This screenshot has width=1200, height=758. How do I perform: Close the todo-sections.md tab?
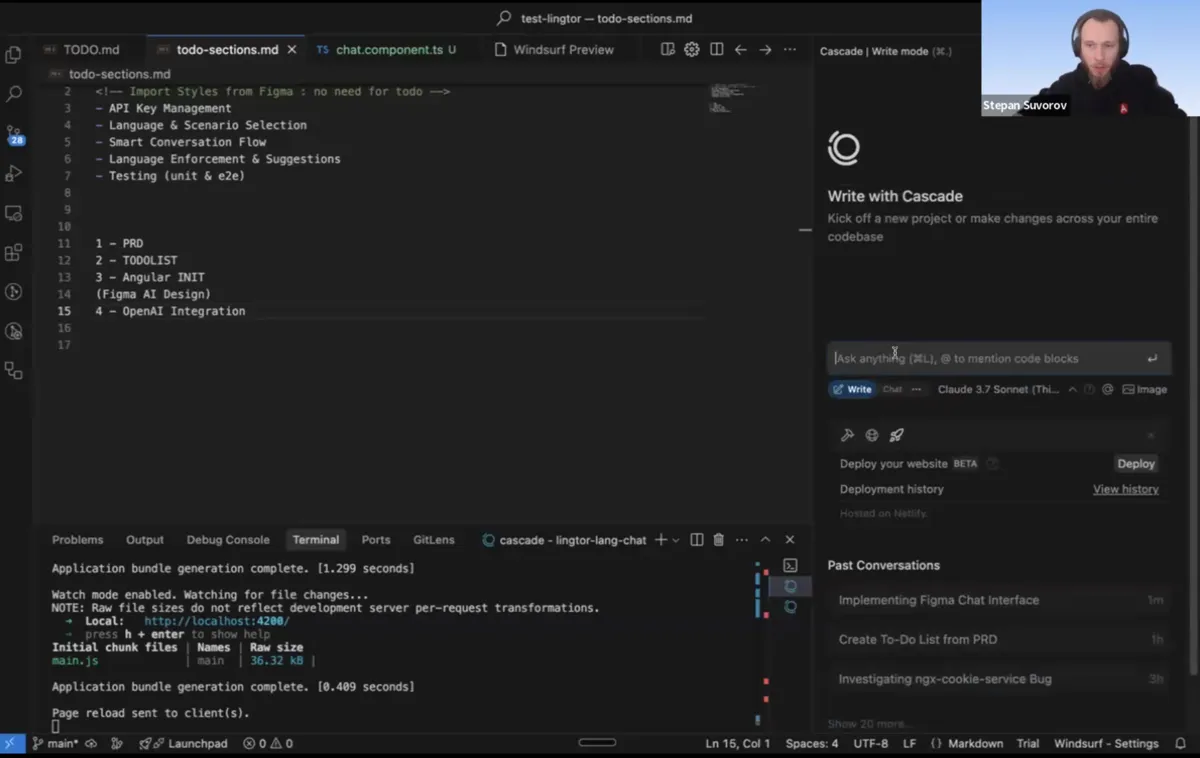pos(292,49)
